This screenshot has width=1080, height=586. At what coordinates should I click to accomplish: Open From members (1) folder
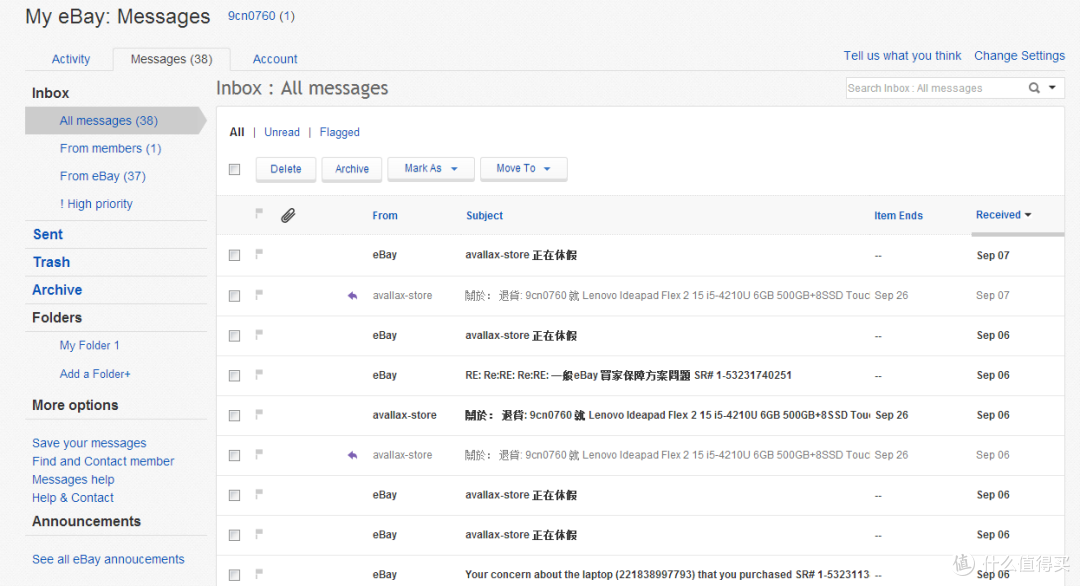pos(110,148)
